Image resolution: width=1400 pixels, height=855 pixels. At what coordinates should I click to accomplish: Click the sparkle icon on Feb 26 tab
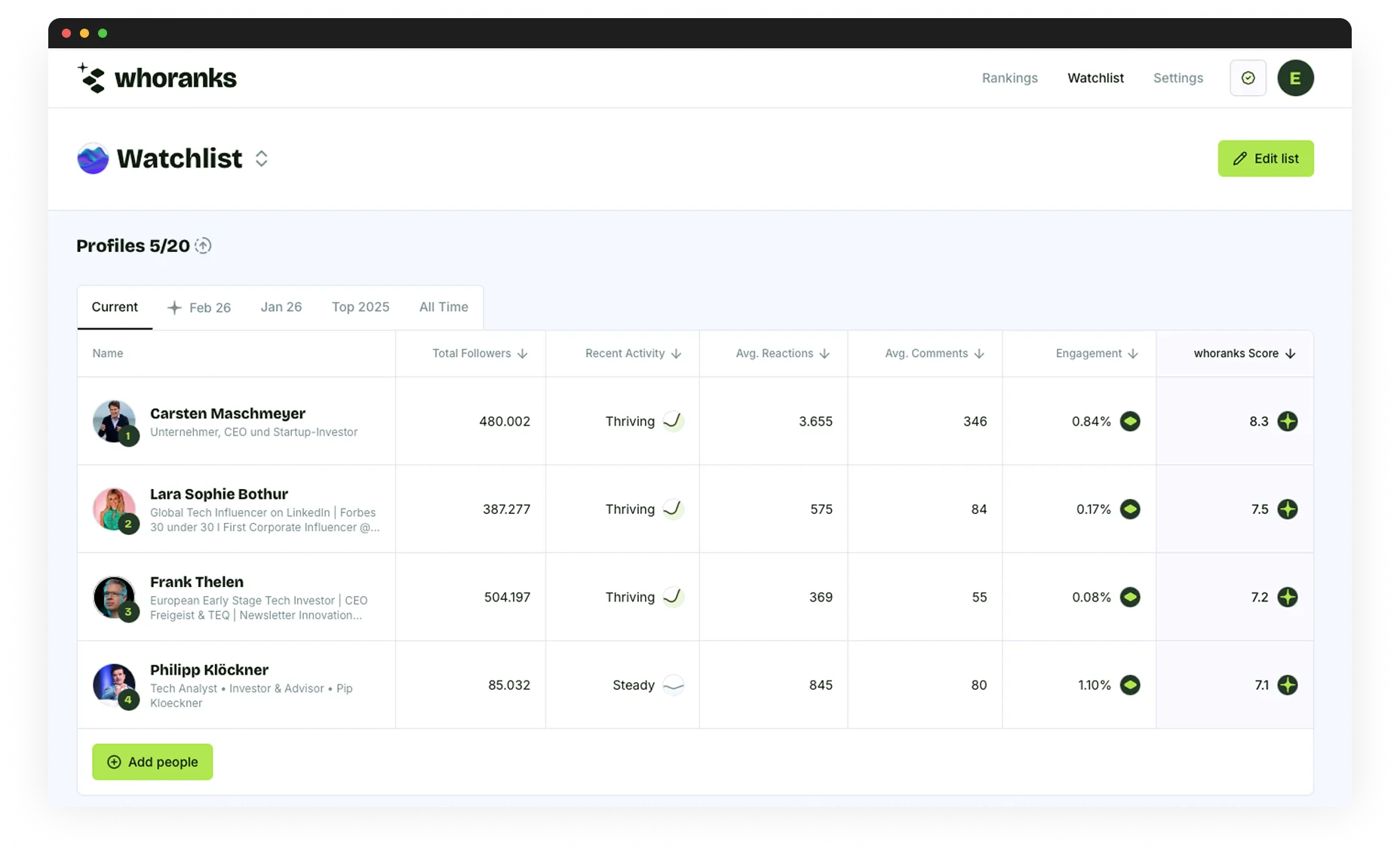pos(174,308)
